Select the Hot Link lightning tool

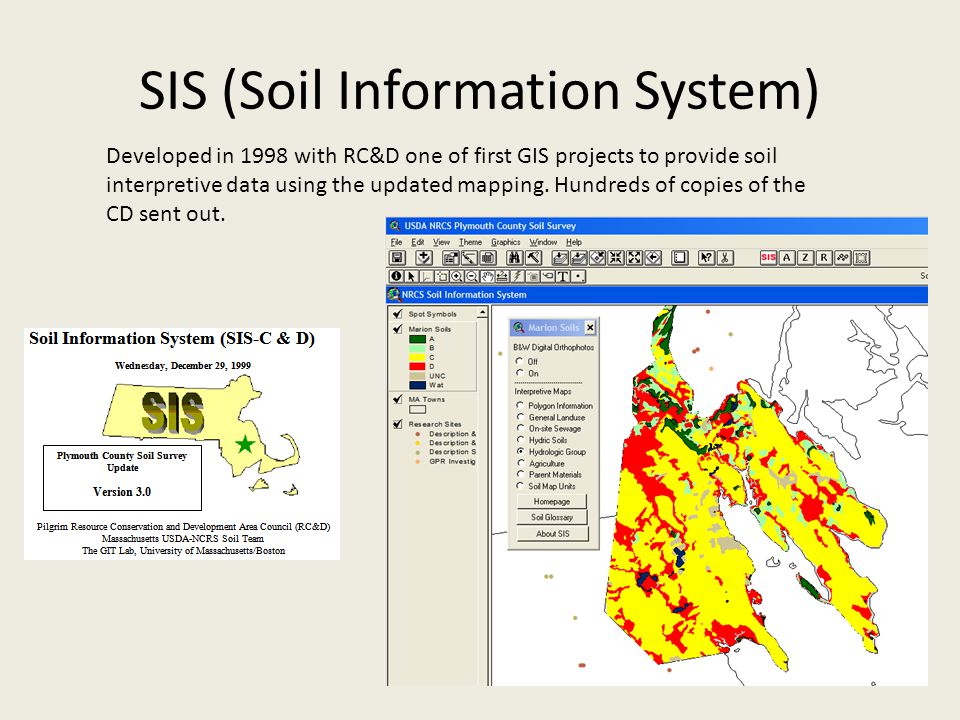click(517, 277)
